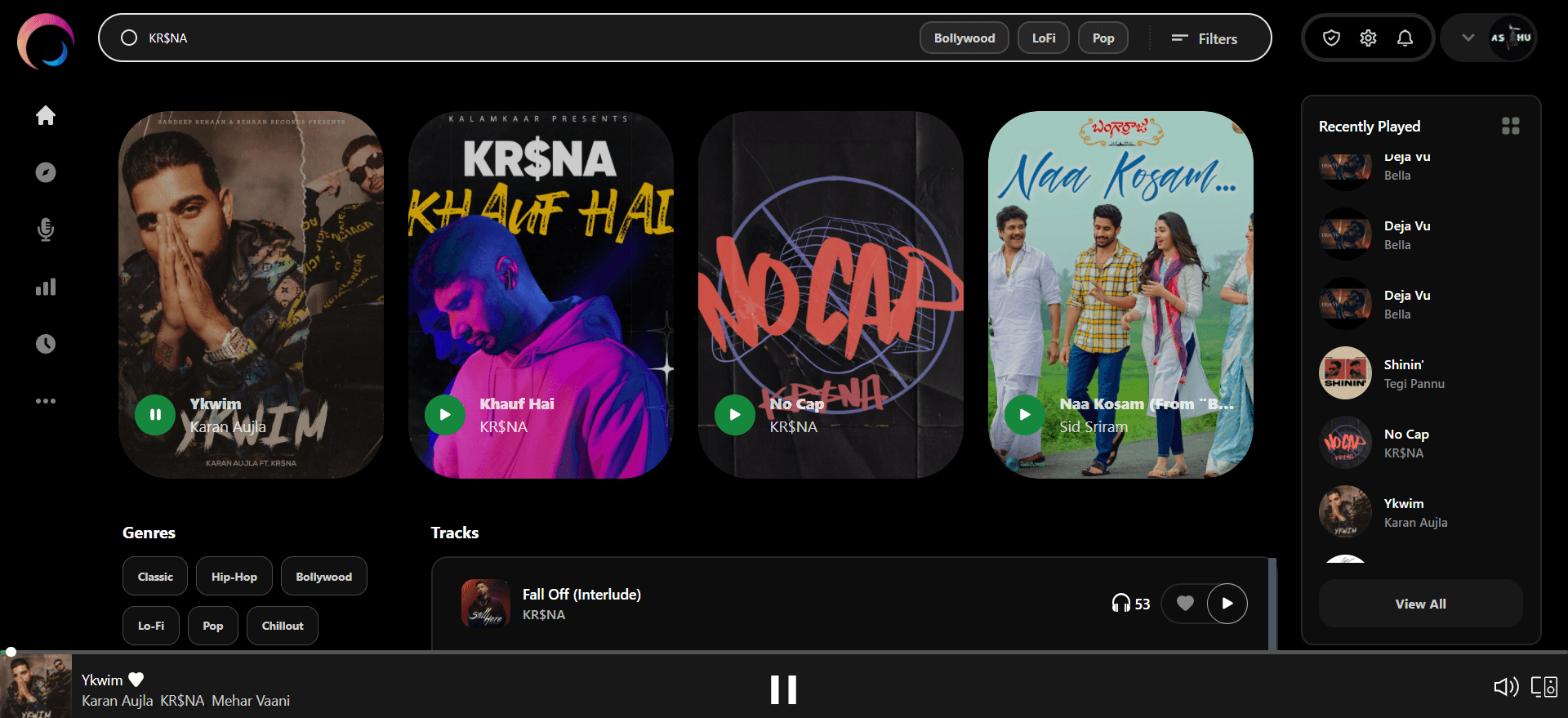The height and width of the screenshot is (718, 1568).
Task: Click the now-playing album art thumbnail
Action: point(36,686)
